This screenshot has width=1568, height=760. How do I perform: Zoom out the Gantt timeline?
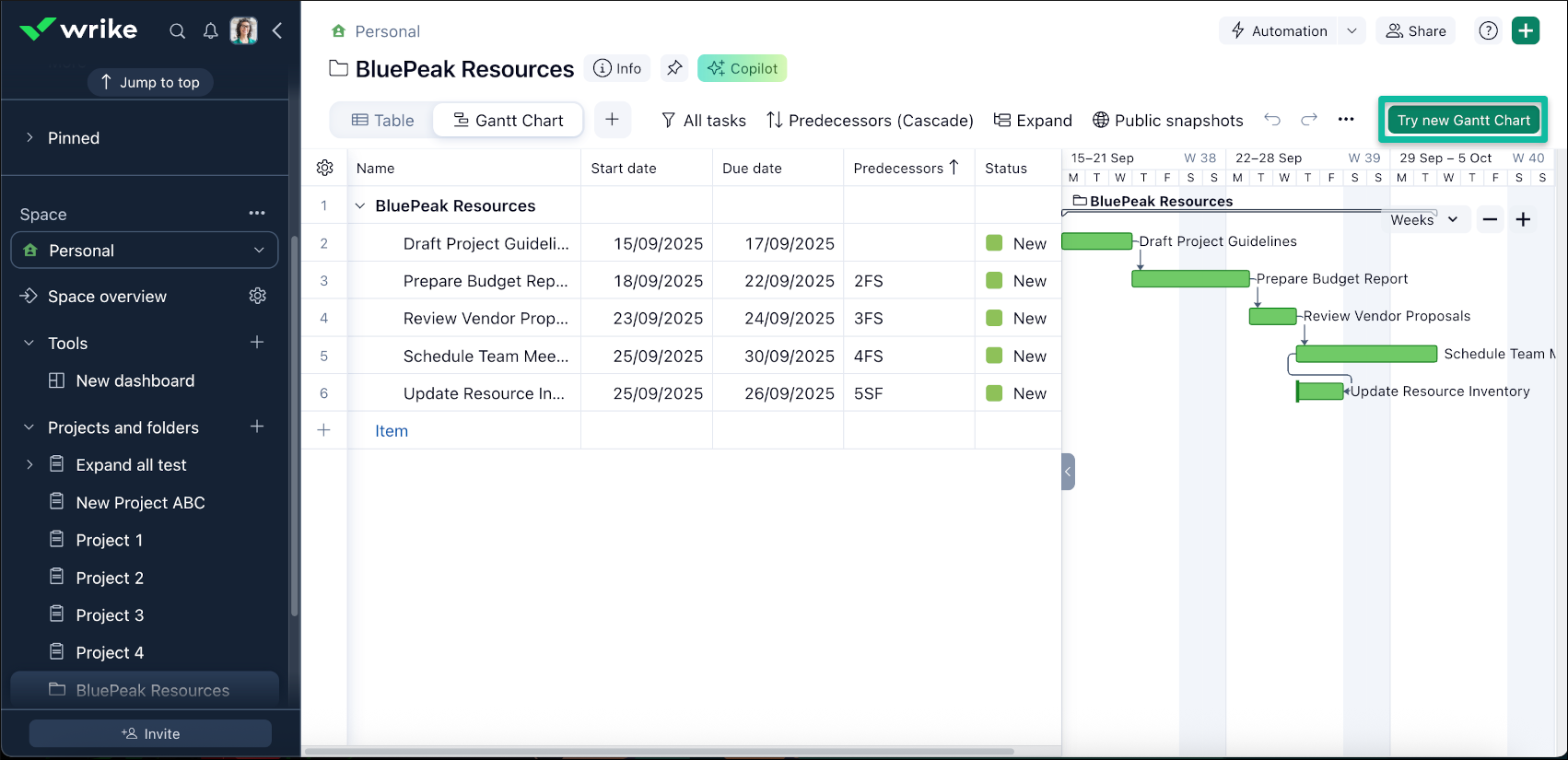tap(1490, 219)
